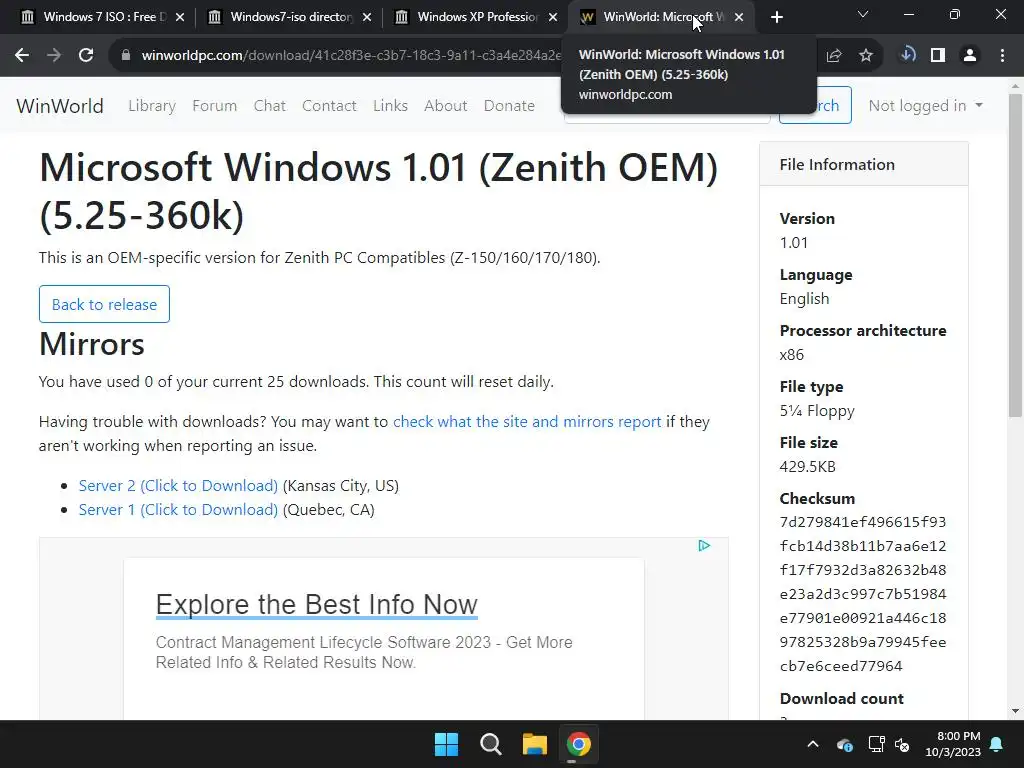Image resolution: width=1024 pixels, height=768 pixels.
Task: Open the Windows Start menu
Action: [447, 744]
